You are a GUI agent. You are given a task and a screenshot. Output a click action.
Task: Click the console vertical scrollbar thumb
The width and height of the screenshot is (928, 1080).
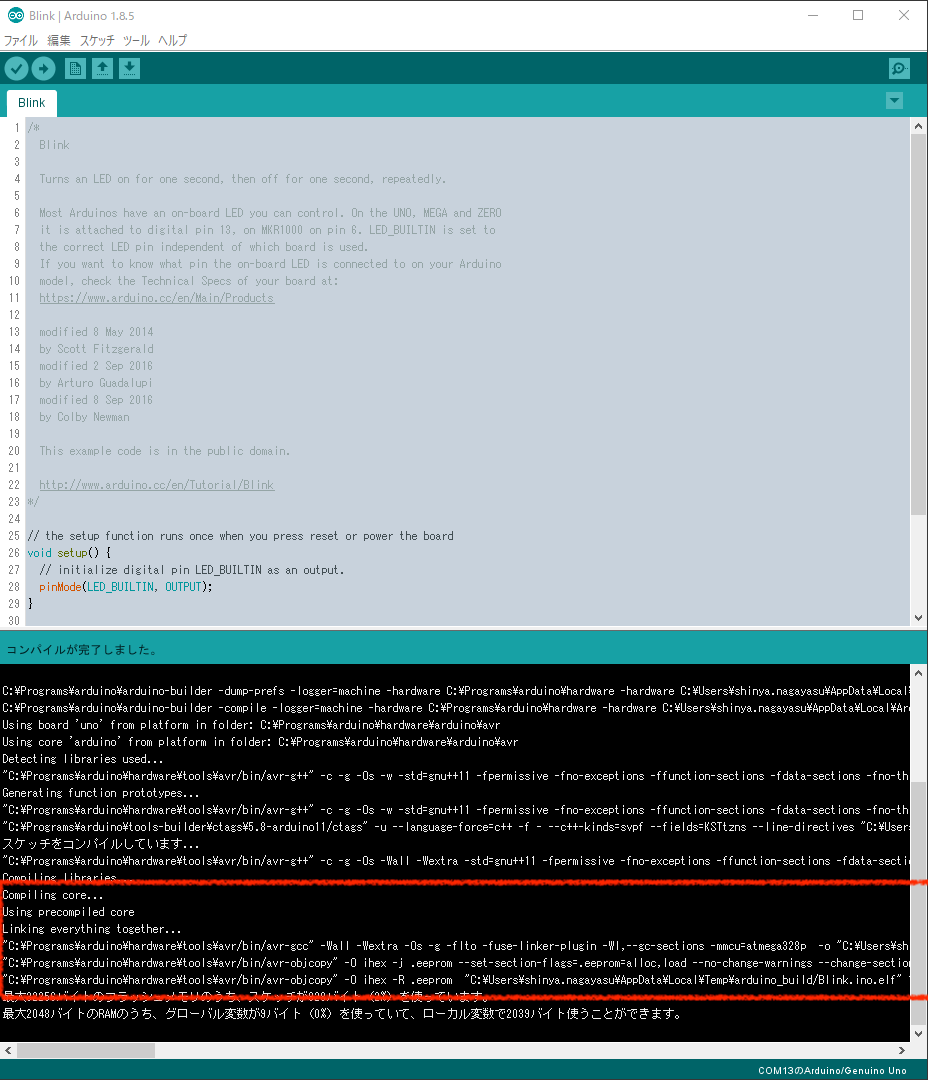pyautogui.click(x=918, y=903)
